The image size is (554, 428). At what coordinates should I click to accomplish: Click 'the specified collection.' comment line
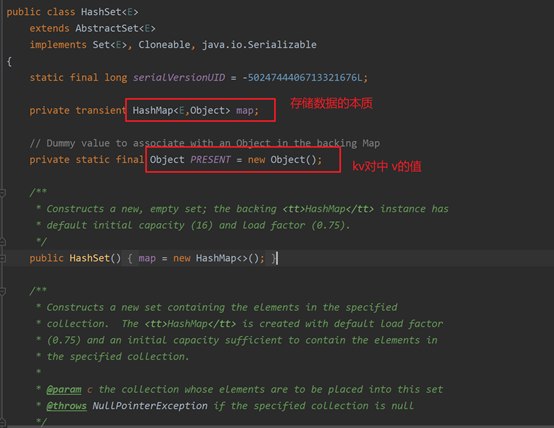coord(118,357)
